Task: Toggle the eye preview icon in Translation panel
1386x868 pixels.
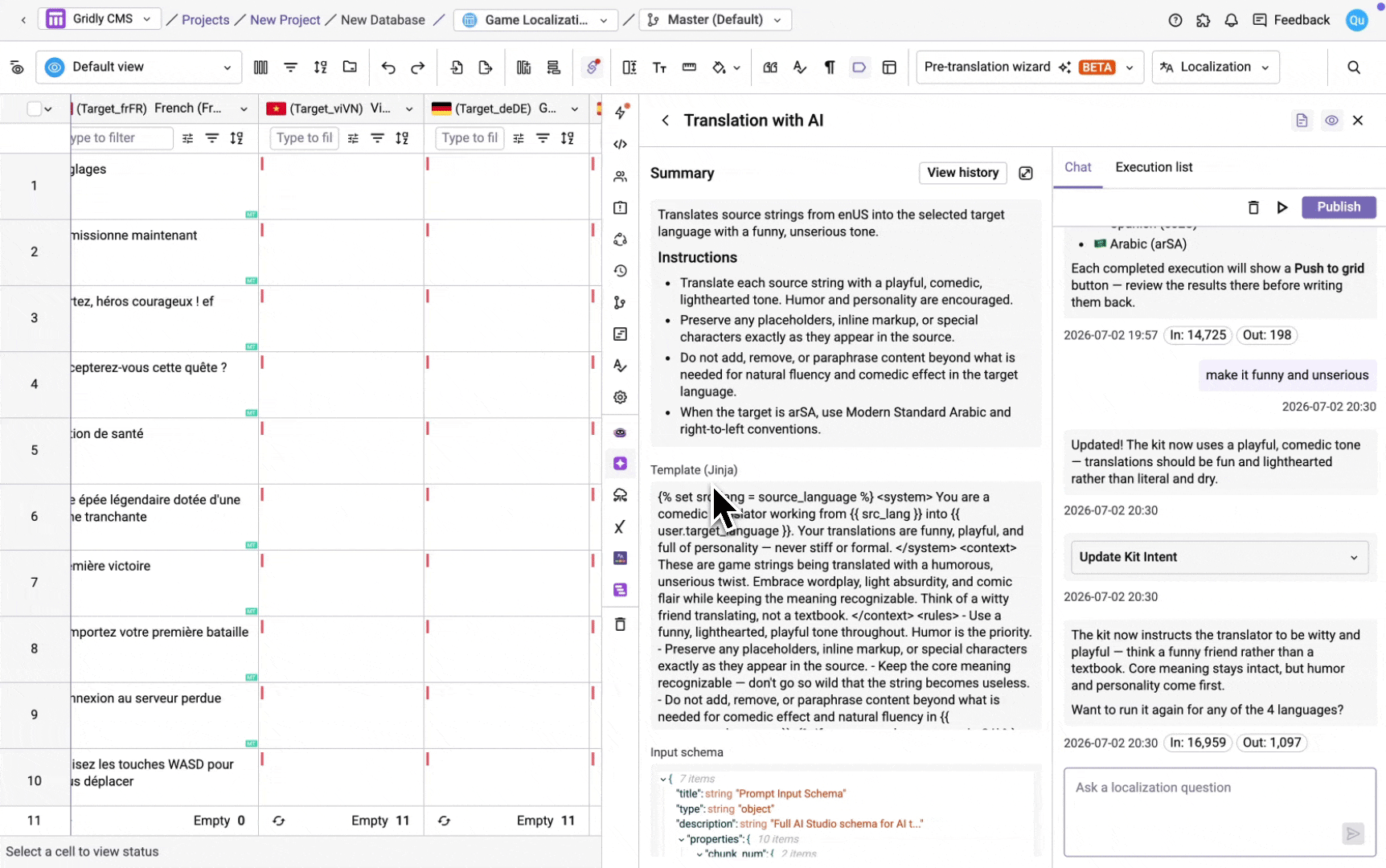Action: pos(1331,121)
